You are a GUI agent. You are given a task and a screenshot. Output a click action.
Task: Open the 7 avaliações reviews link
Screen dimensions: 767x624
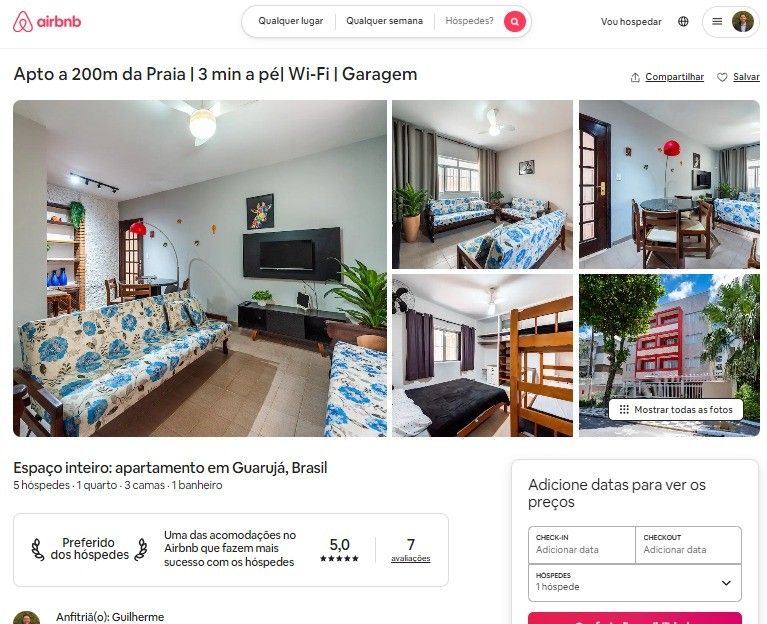[410, 550]
